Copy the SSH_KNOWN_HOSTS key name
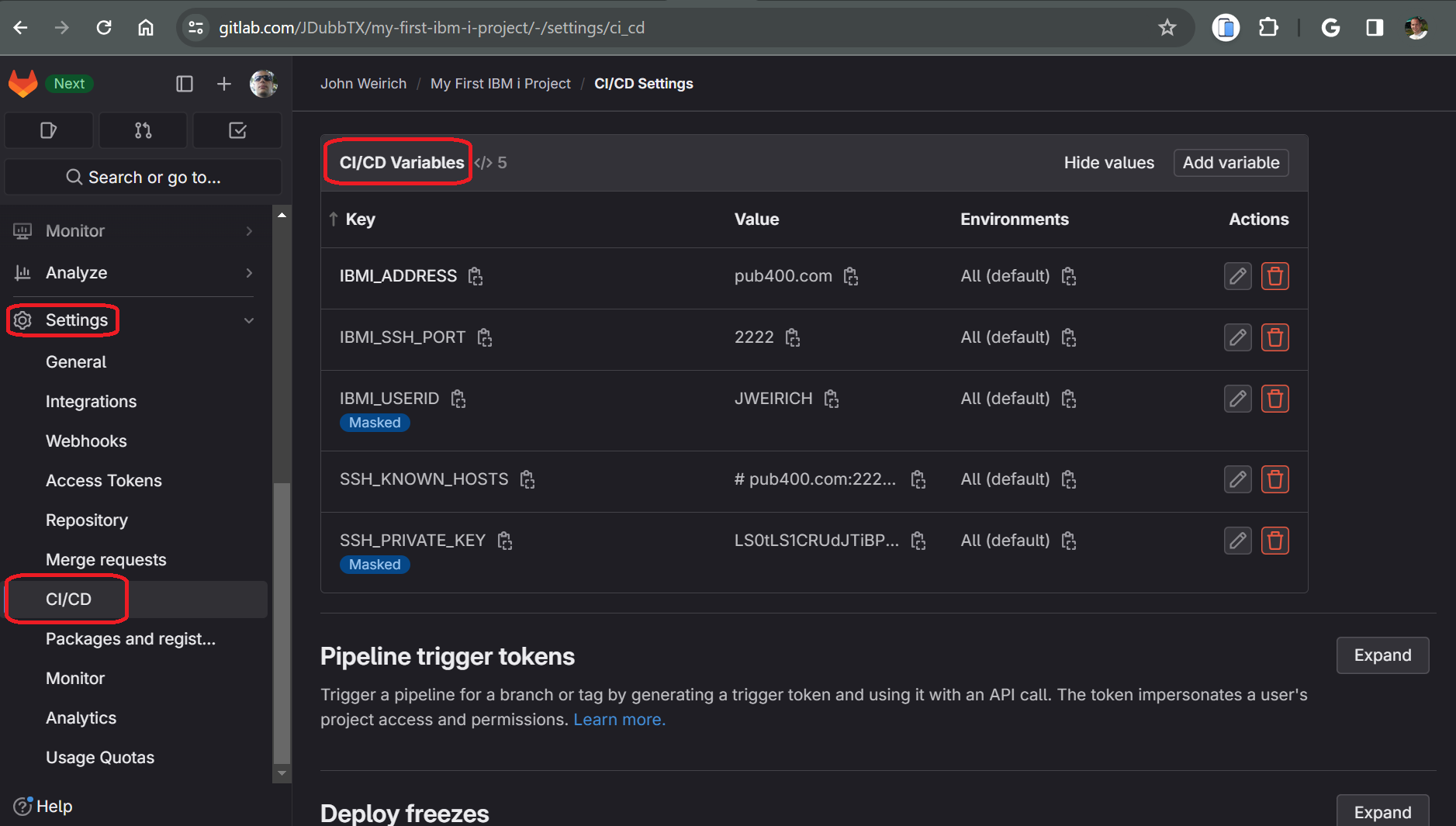 (x=527, y=479)
